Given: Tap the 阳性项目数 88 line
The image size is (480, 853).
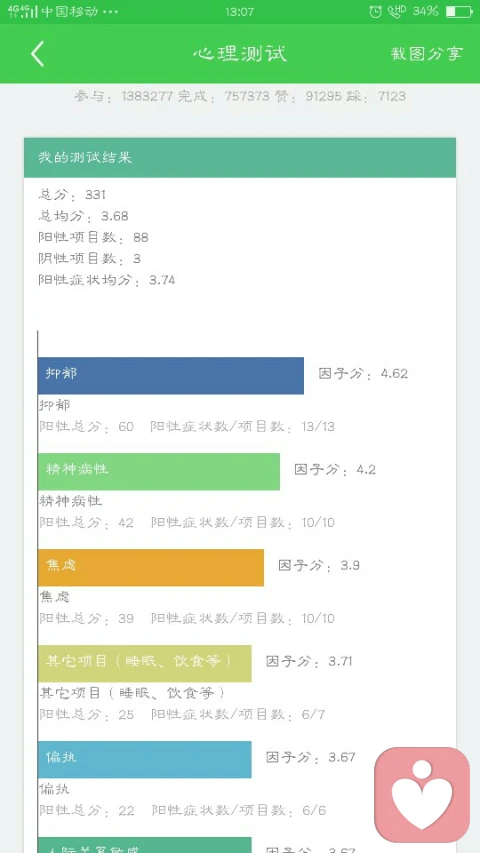Looking at the screenshot, I should 94,238.
